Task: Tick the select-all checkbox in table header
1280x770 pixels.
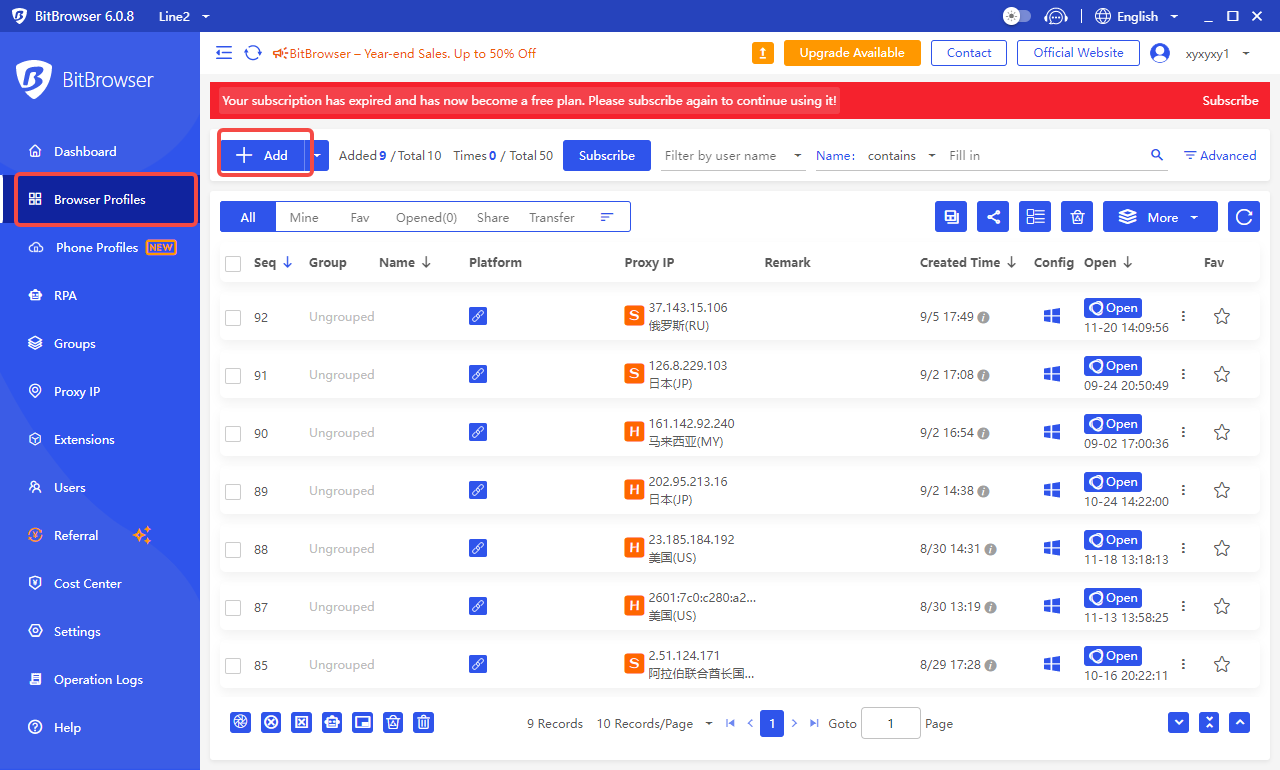Action: 233,263
